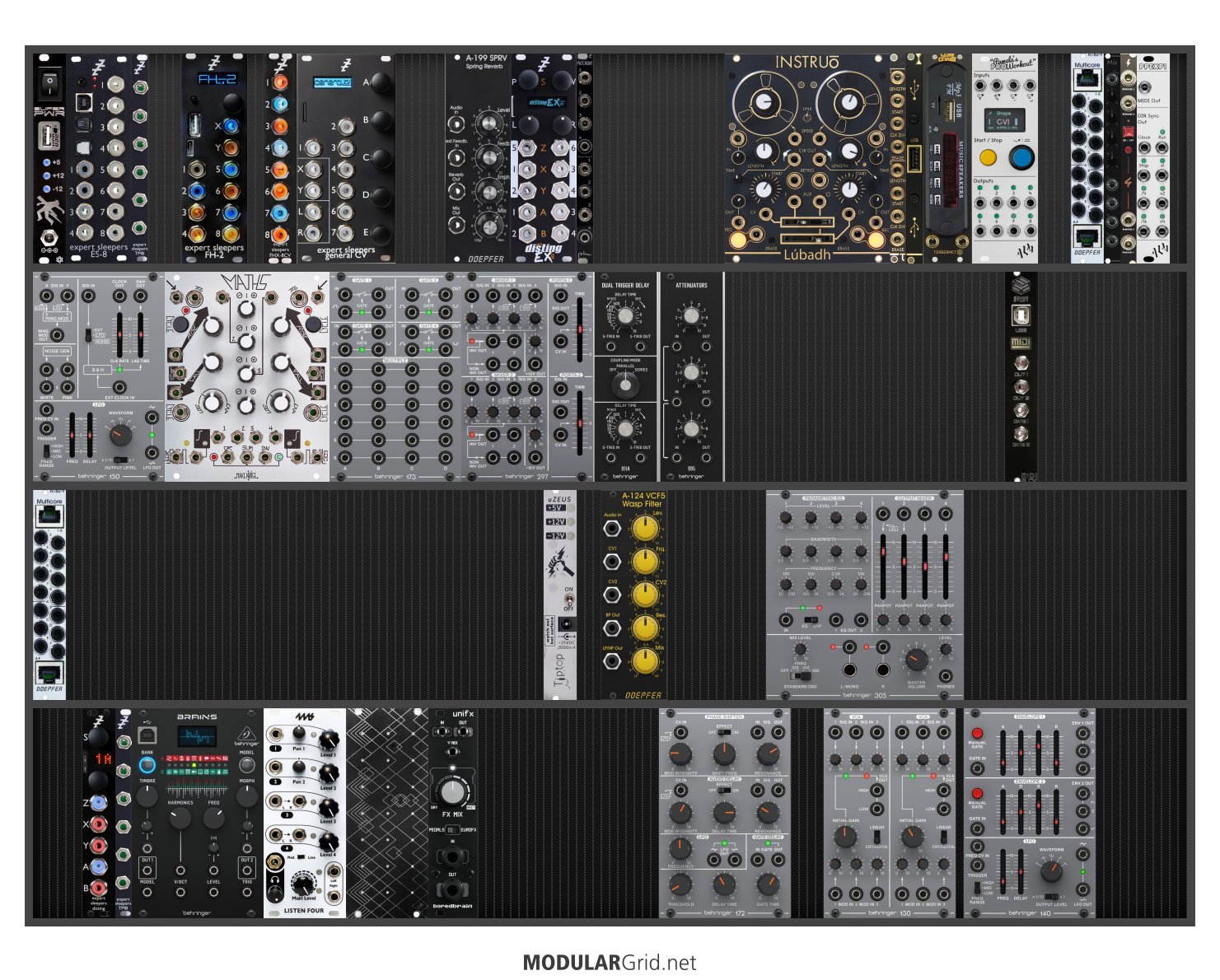Viewport: 1220px width, 980px height.
Task: Click the general CV module display
Action: tap(332, 82)
